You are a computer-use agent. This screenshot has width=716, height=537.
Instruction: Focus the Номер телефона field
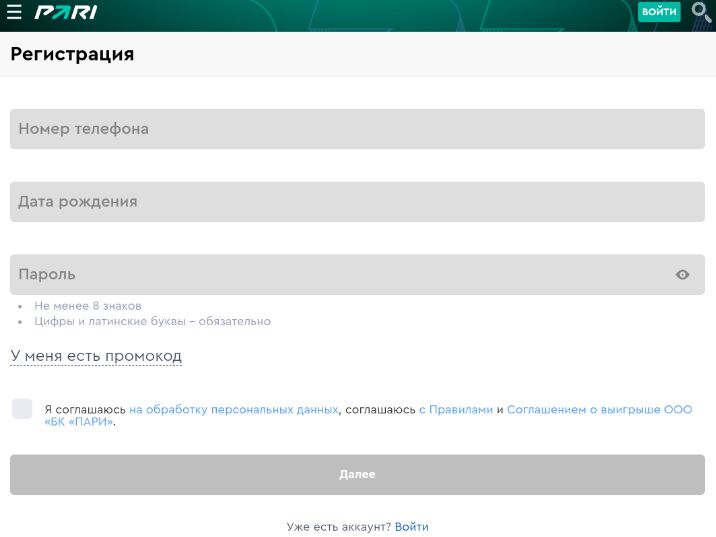pyautogui.click(x=357, y=129)
